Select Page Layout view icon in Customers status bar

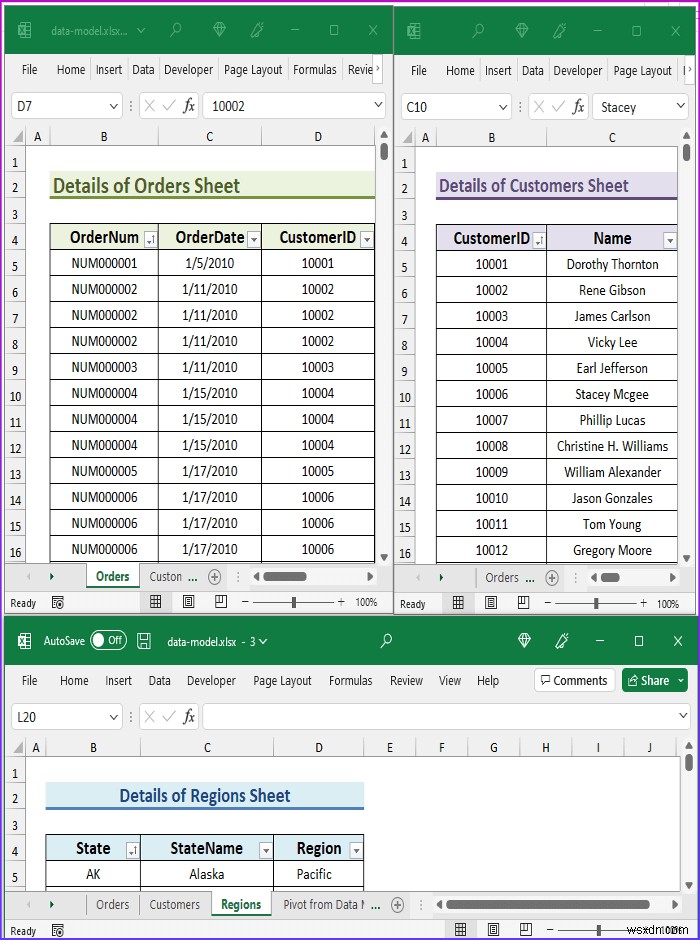(x=491, y=602)
